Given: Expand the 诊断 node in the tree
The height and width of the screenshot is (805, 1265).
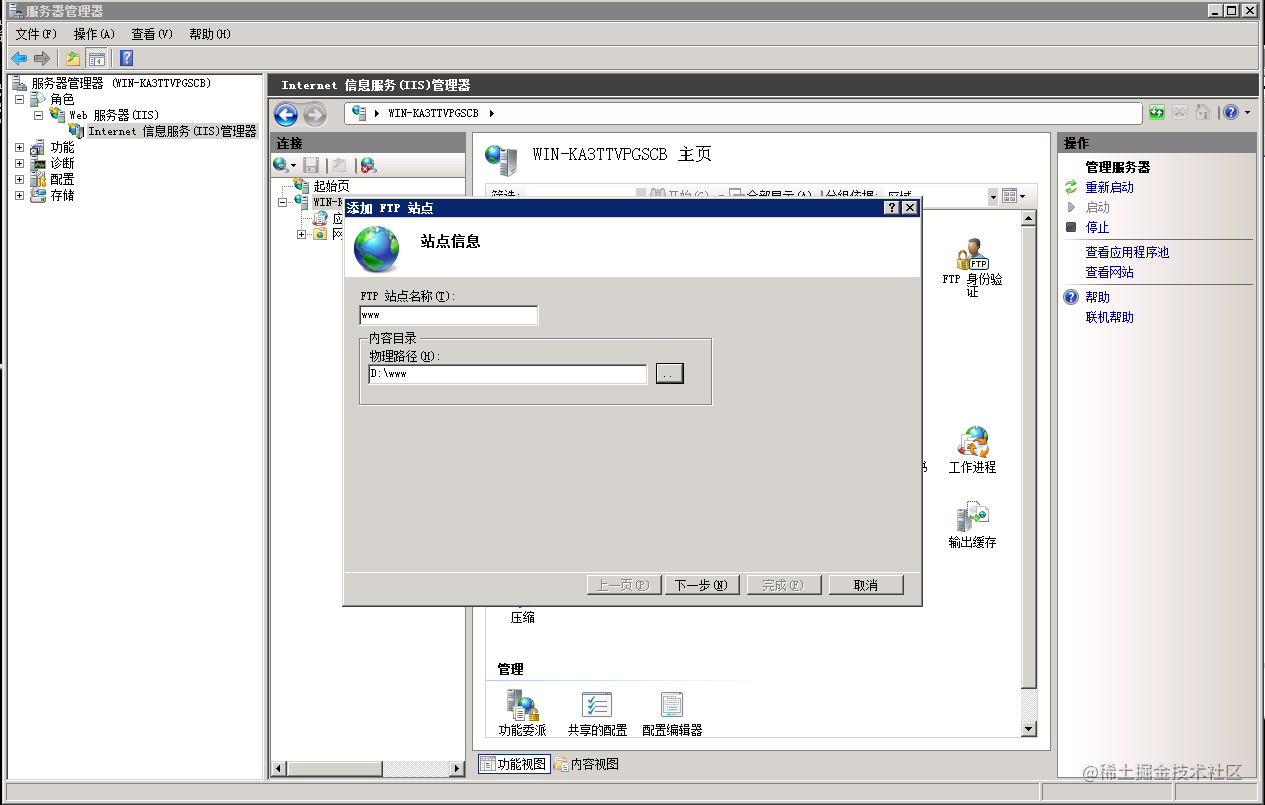Looking at the screenshot, I should click(x=19, y=164).
